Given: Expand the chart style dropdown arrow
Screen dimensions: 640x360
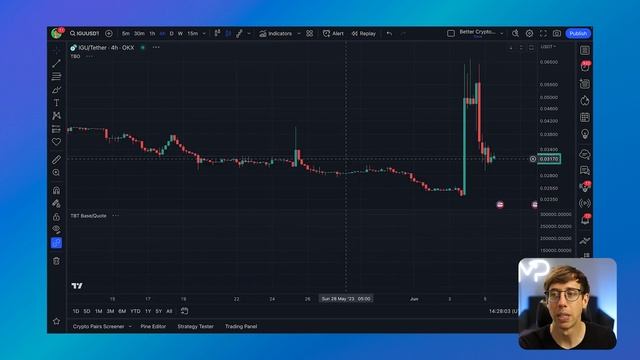Looking at the screenshot, I should tap(249, 33).
